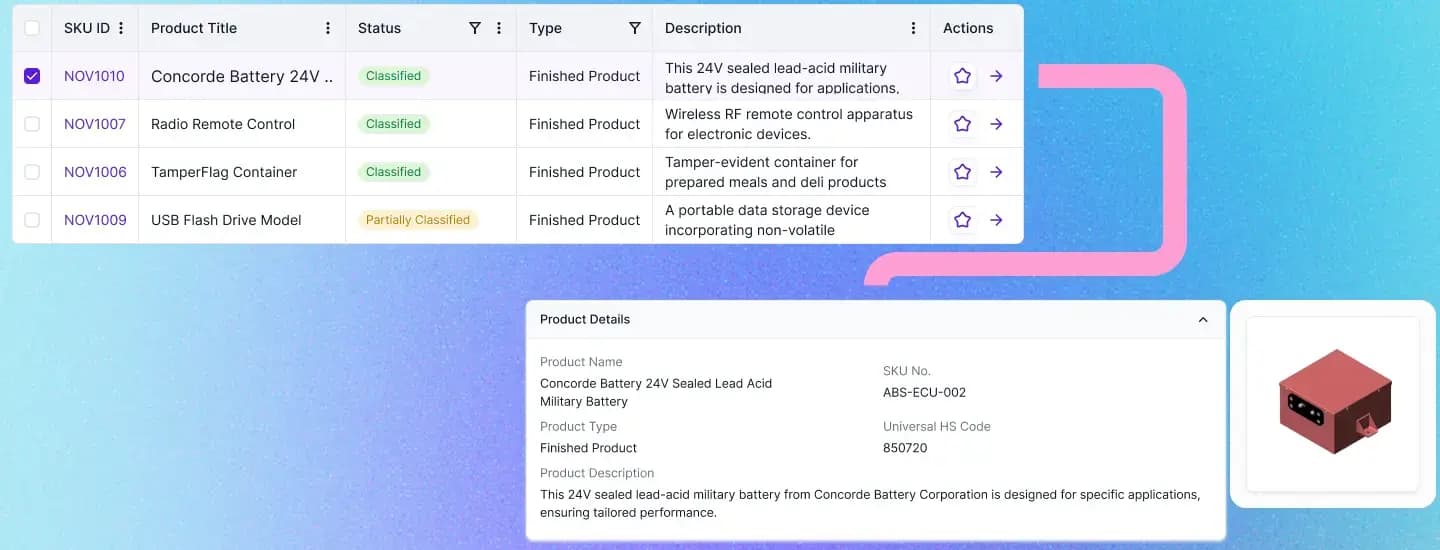
Task: Open SKU link NOV1009
Action: point(95,220)
